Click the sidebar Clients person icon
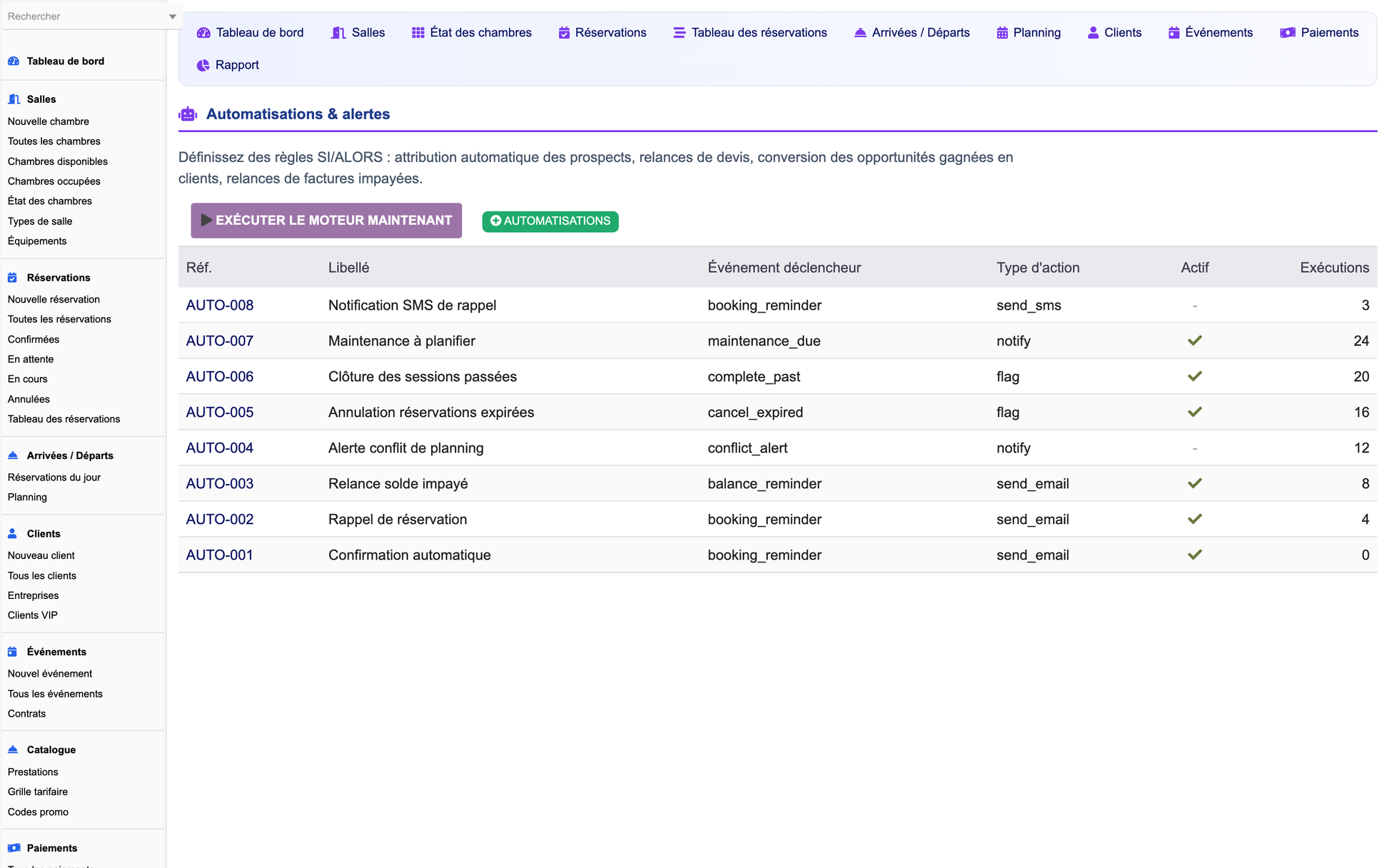This screenshot has height=868, width=1389. tap(12, 534)
